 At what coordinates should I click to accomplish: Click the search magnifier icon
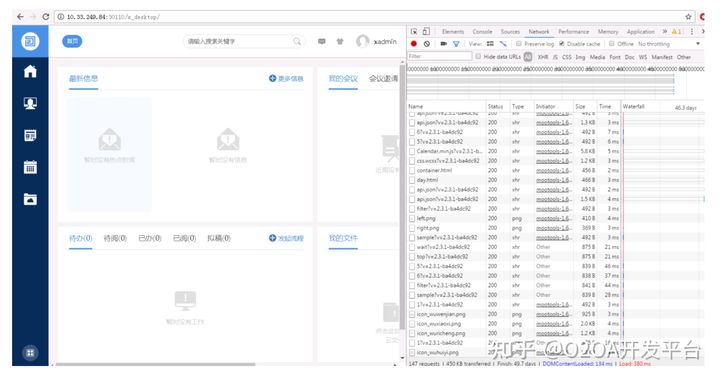297,41
